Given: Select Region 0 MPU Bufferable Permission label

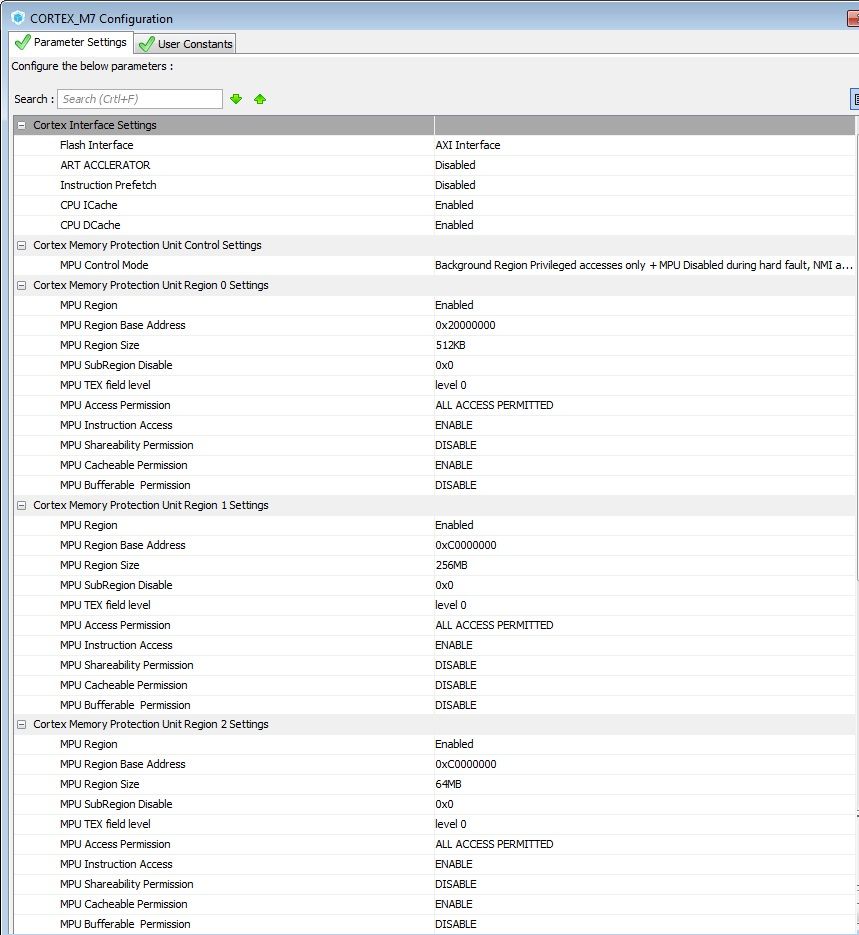Looking at the screenshot, I should 125,485.
